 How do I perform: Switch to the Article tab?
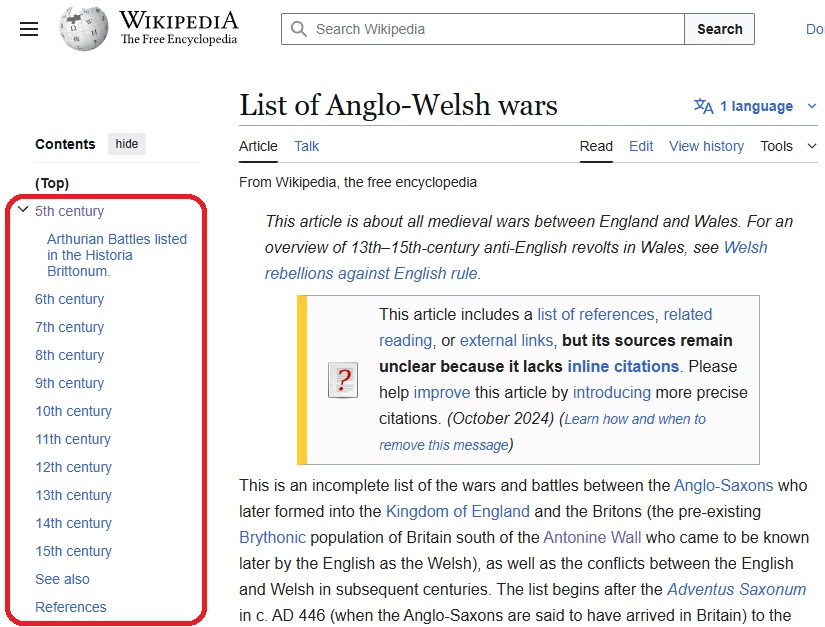point(258,146)
